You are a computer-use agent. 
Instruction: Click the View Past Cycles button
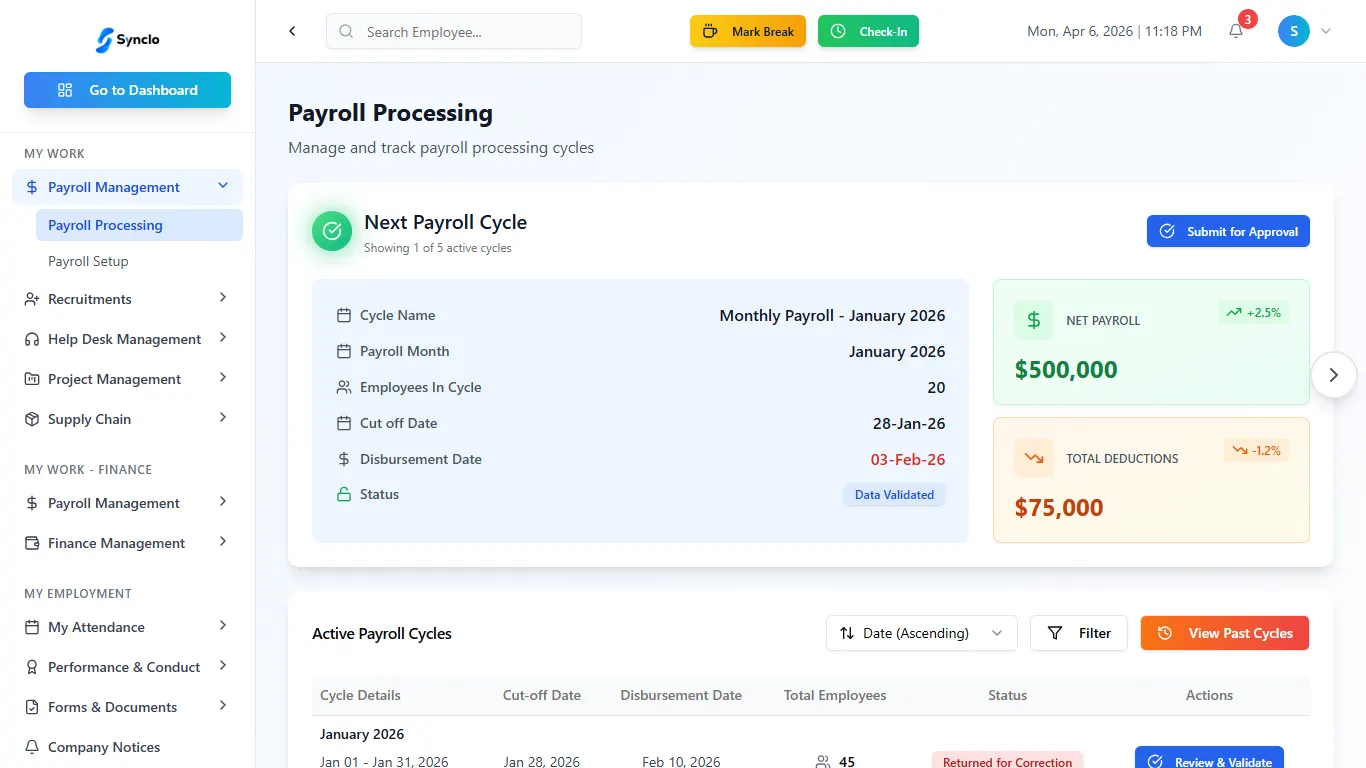pos(1224,633)
